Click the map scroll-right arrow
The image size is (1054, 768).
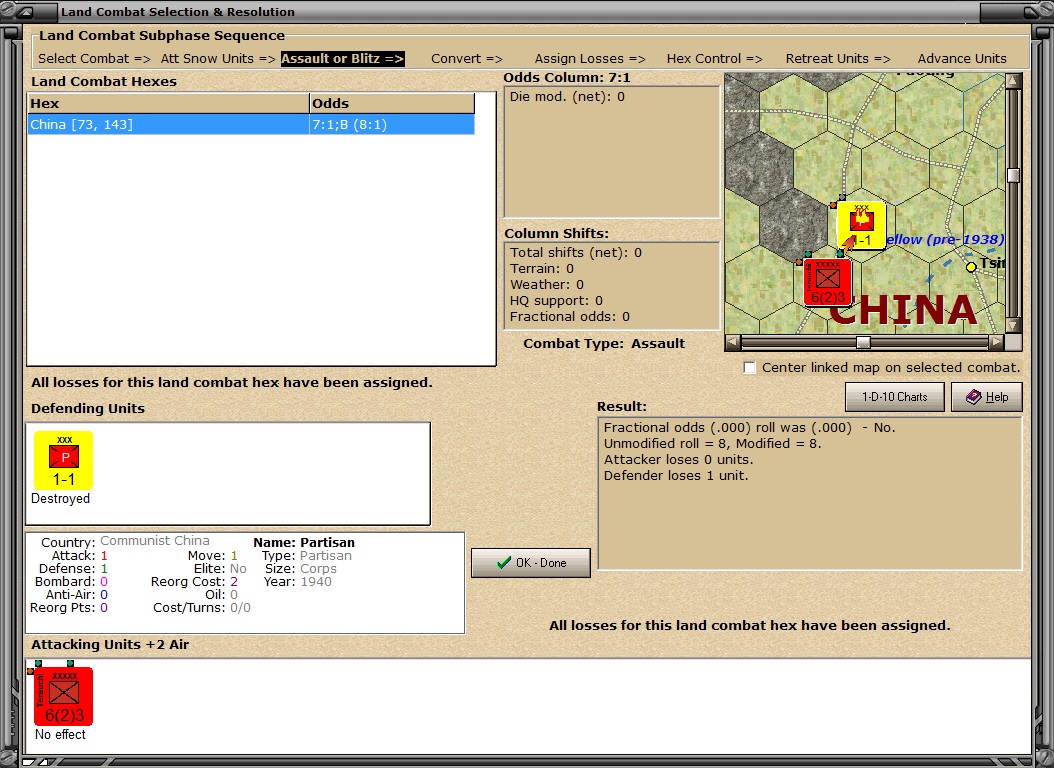997,343
